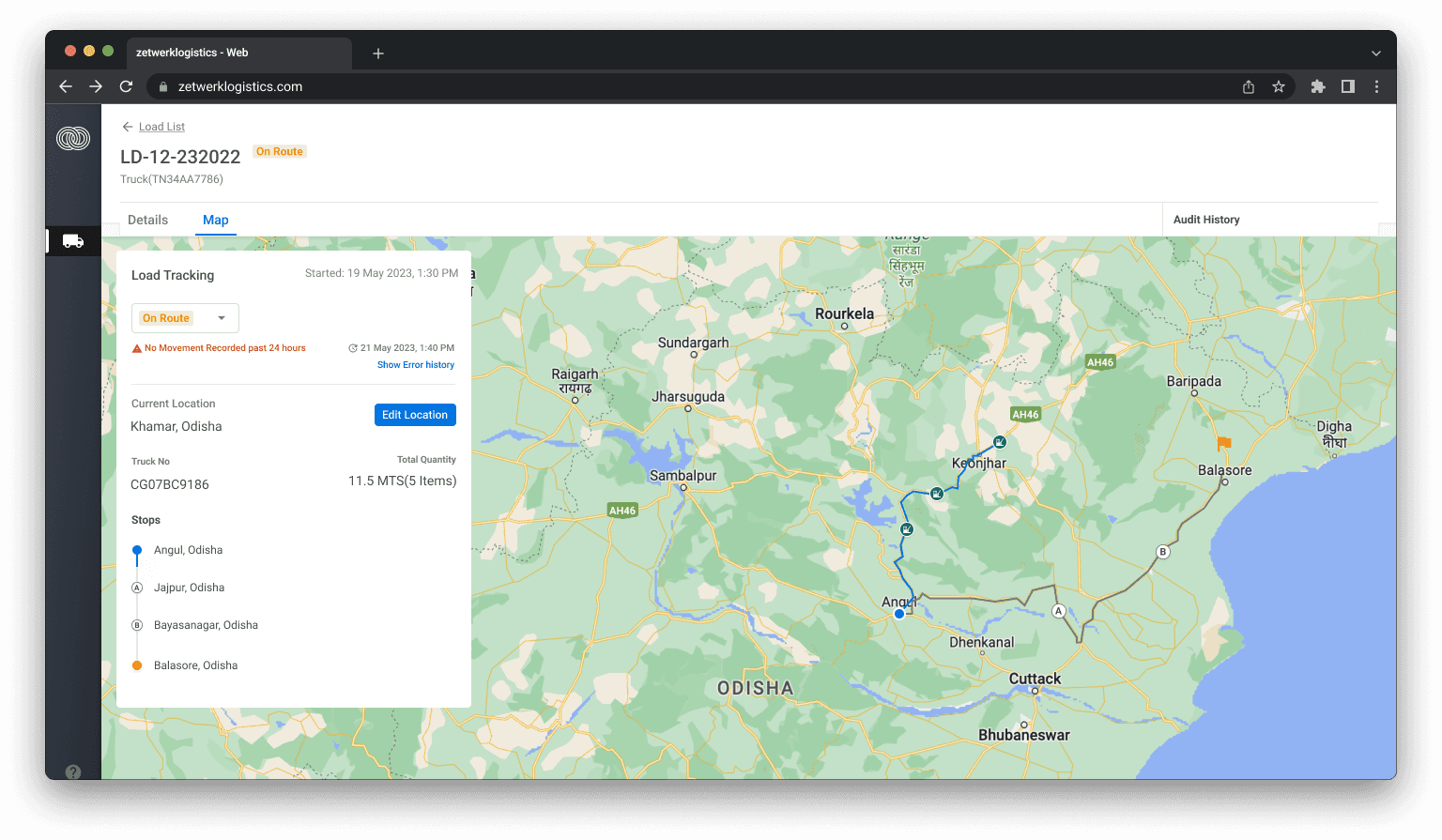Share this page using the share icon
This screenshot has height=840, width=1442.
tap(1249, 86)
